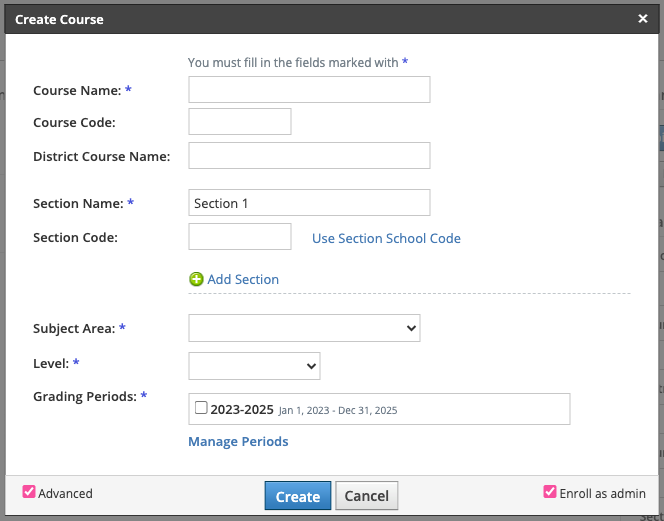Click the Use Section School Code link
The height and width of the screenshot is (521, 664).
[386, 238]
